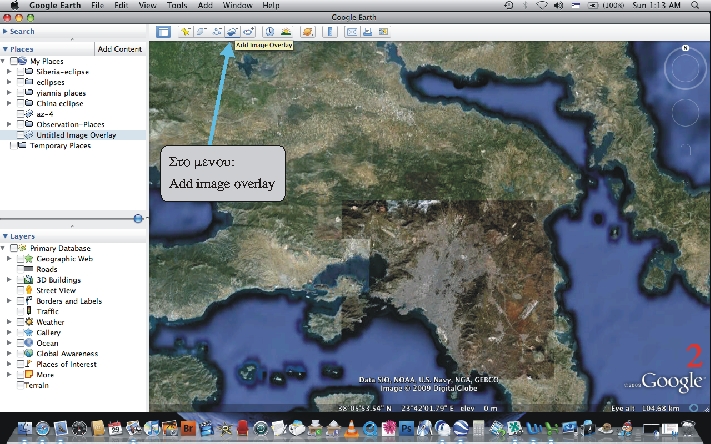This screenshot has width=711, height=444.
Task: Toggle the Untitled Image Overlay checkbox
Action: (20, 135)
